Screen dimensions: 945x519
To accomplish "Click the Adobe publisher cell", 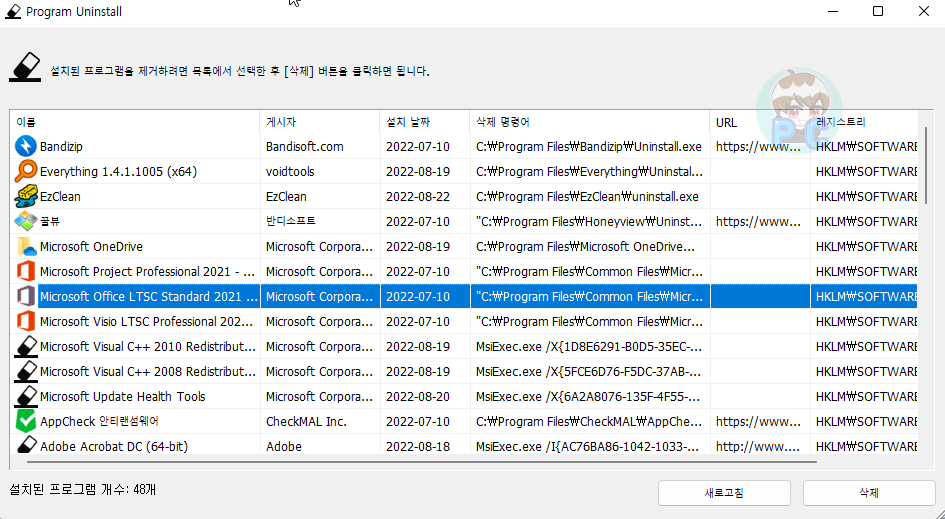I will (284, 447).
